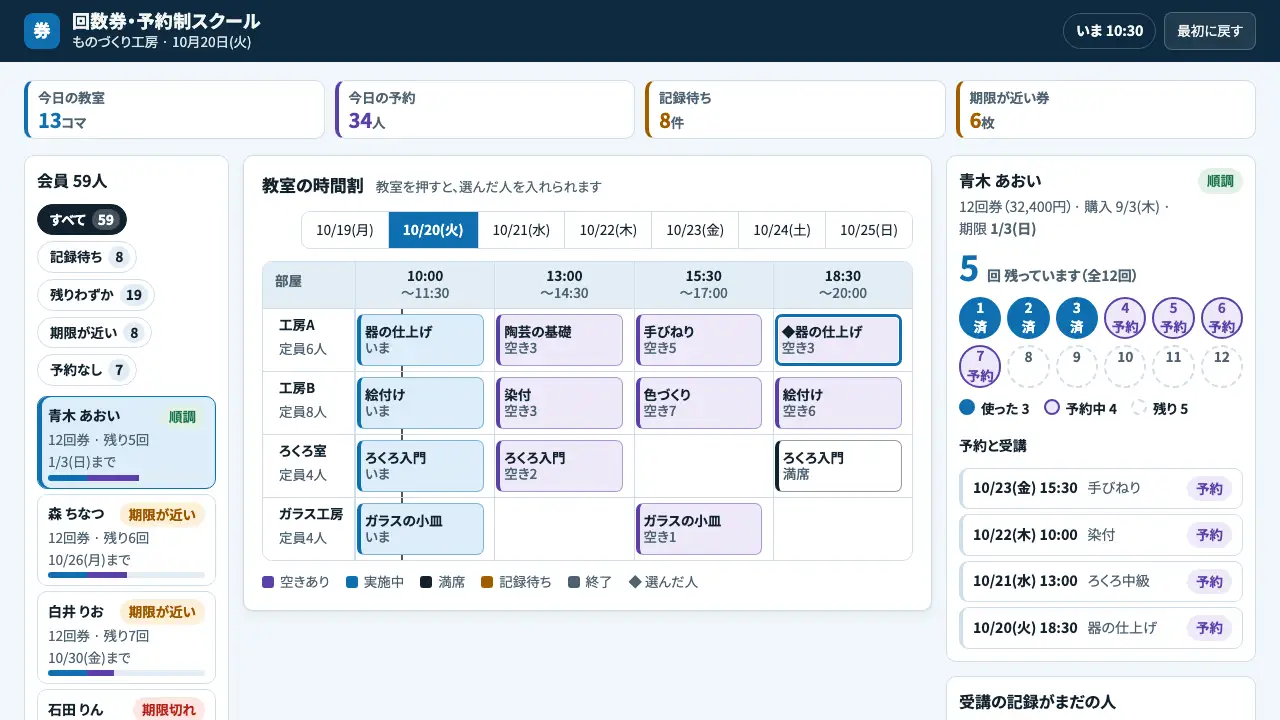This screenshot has width=1280, height=720.
Task: Open booking 10/20(火) 18:30 器の仕上げ
Action: click(x=1101, y=628)
